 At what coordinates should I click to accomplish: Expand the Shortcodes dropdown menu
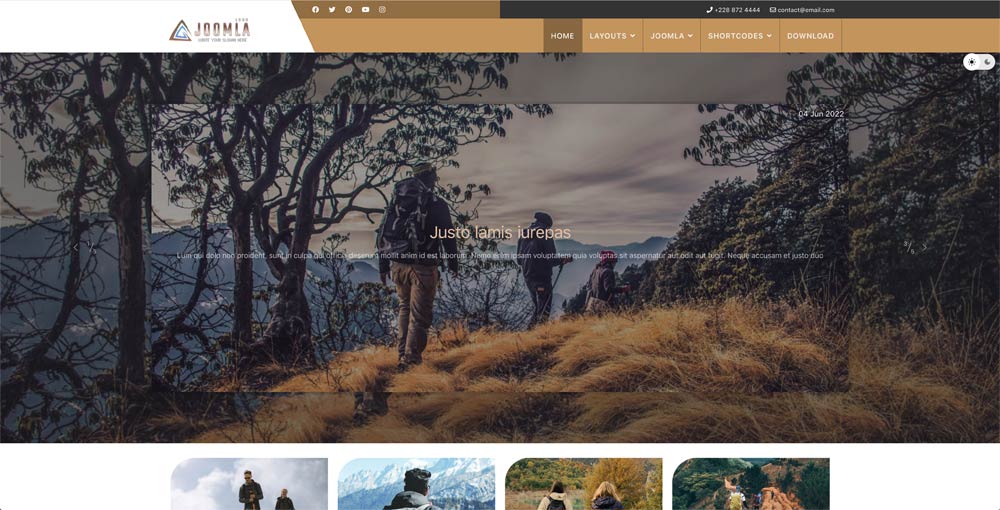(740, 36)
